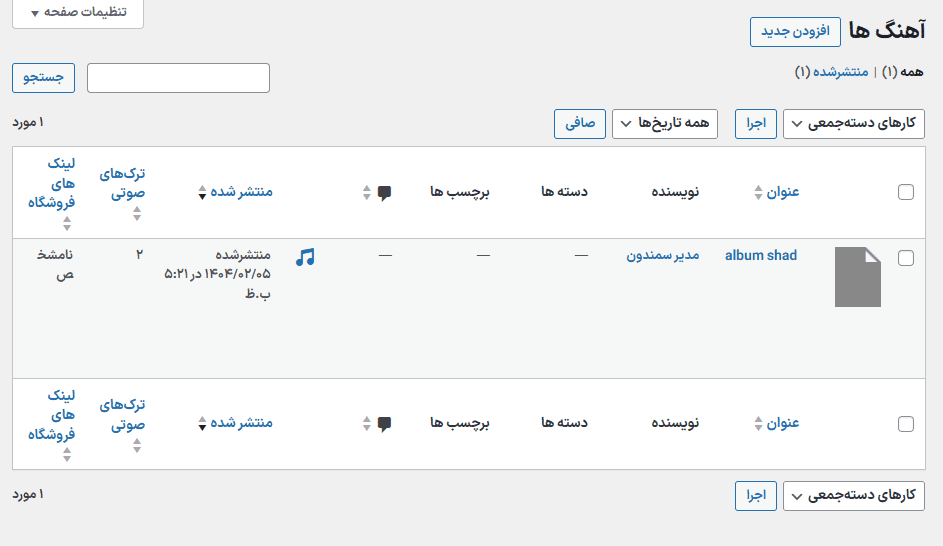
Task: Click the صافی filter button
Action: pos(580,124)
